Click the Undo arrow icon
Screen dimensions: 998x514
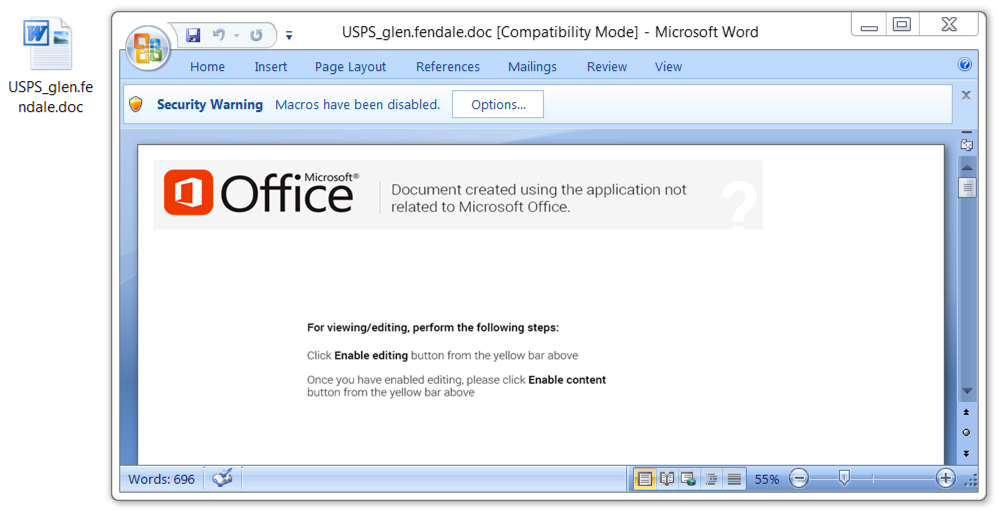point(219,35)
